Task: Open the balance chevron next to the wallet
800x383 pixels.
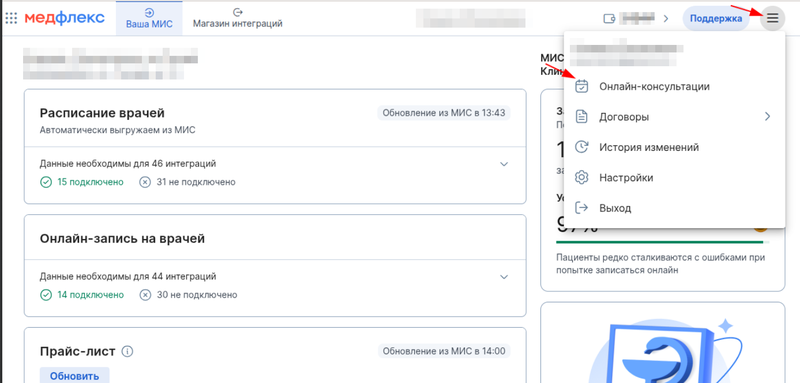Action: (x=665, y=19)
